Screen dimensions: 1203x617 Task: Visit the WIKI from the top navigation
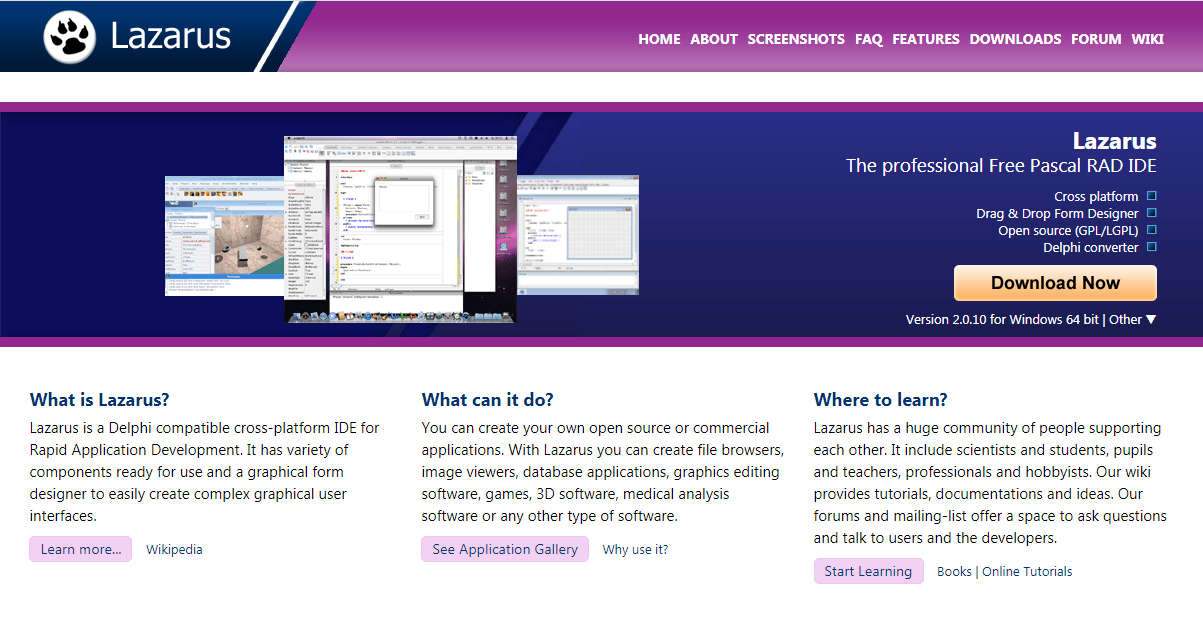point(1148,39)
